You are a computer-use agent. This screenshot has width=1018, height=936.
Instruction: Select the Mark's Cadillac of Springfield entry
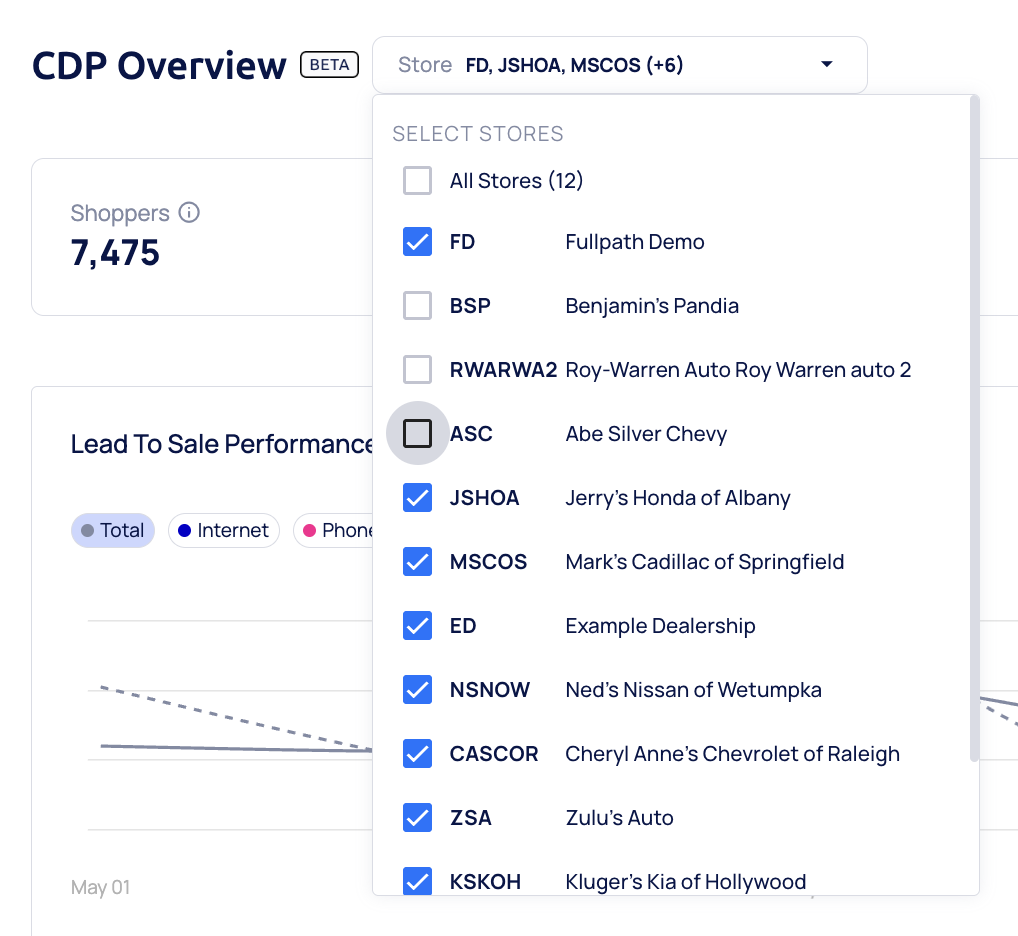[x=704, y=562]
